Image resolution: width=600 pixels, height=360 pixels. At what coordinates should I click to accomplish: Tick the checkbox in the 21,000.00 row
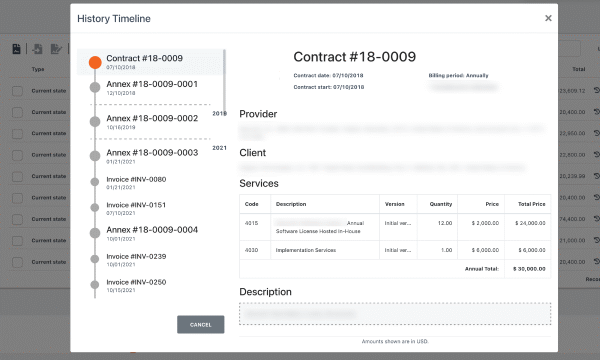point(17,241)
